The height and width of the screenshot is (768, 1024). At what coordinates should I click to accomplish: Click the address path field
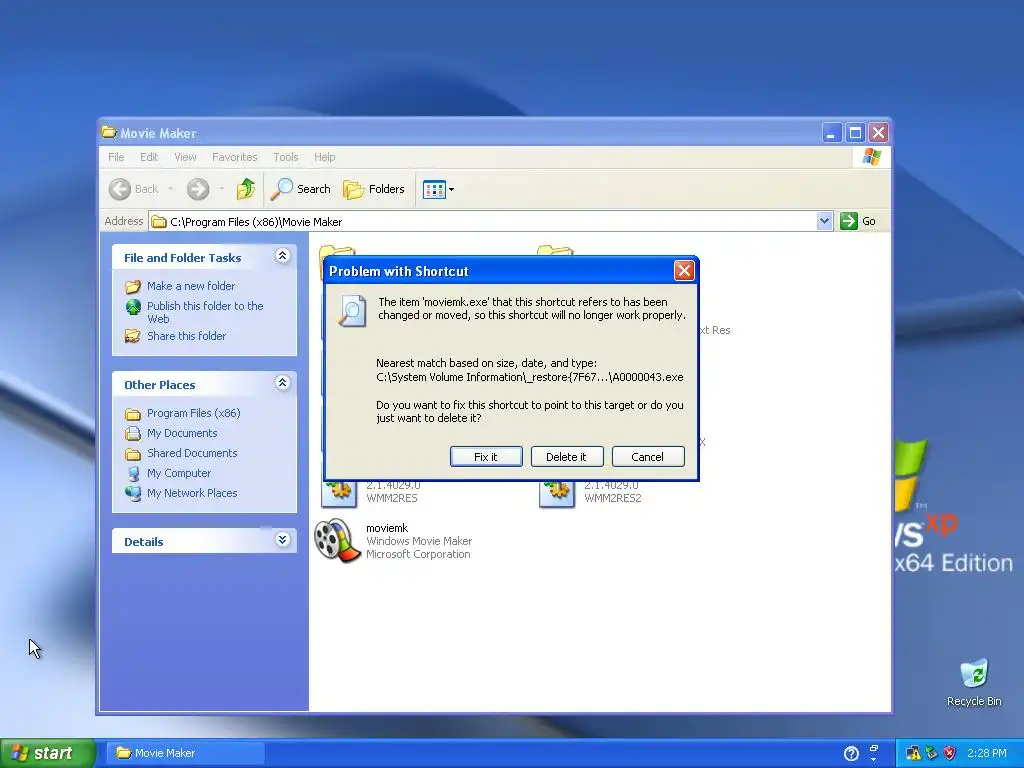483,221
